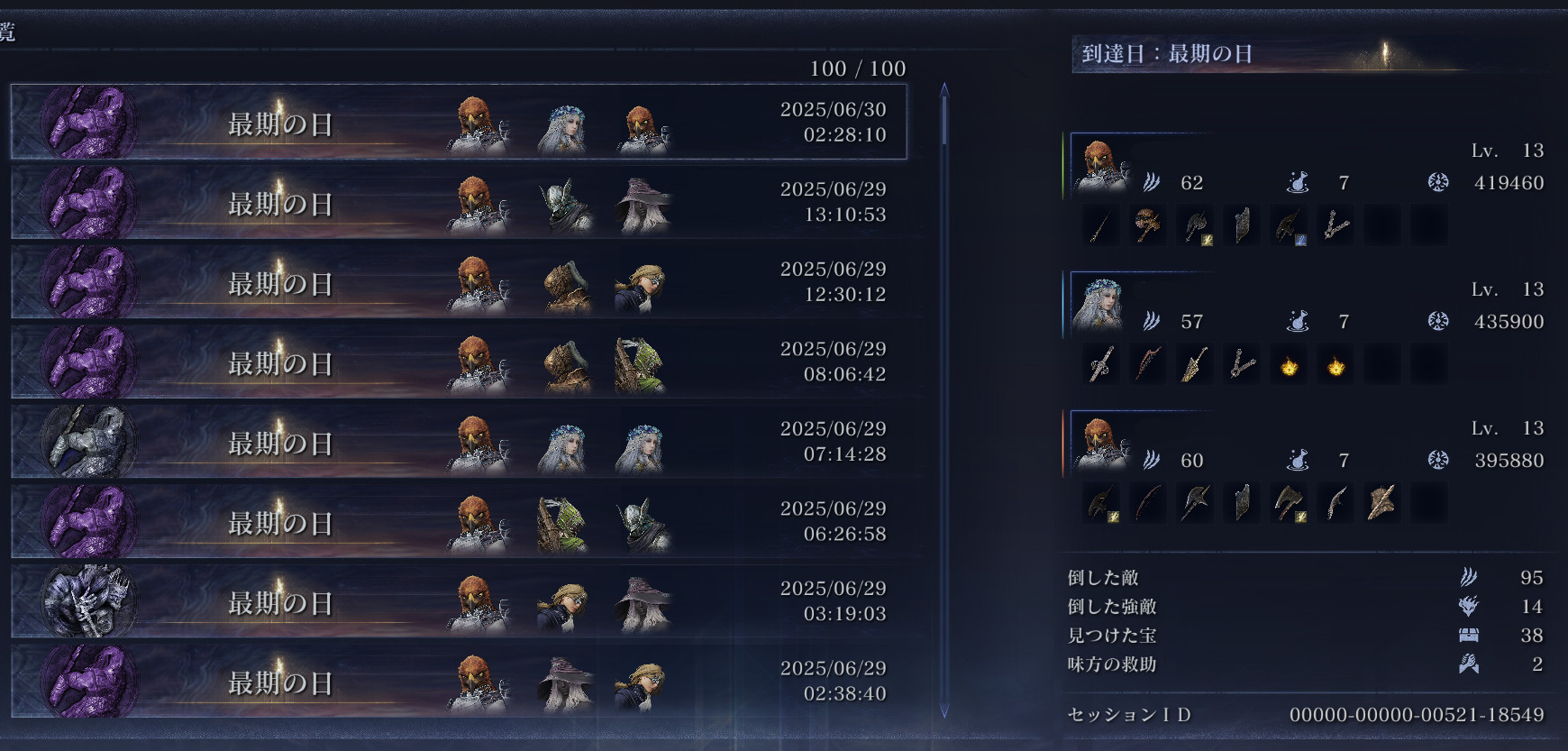
Task: Click the spiked mace icon in third player's equipment
Action: [x=1381, y=503]
